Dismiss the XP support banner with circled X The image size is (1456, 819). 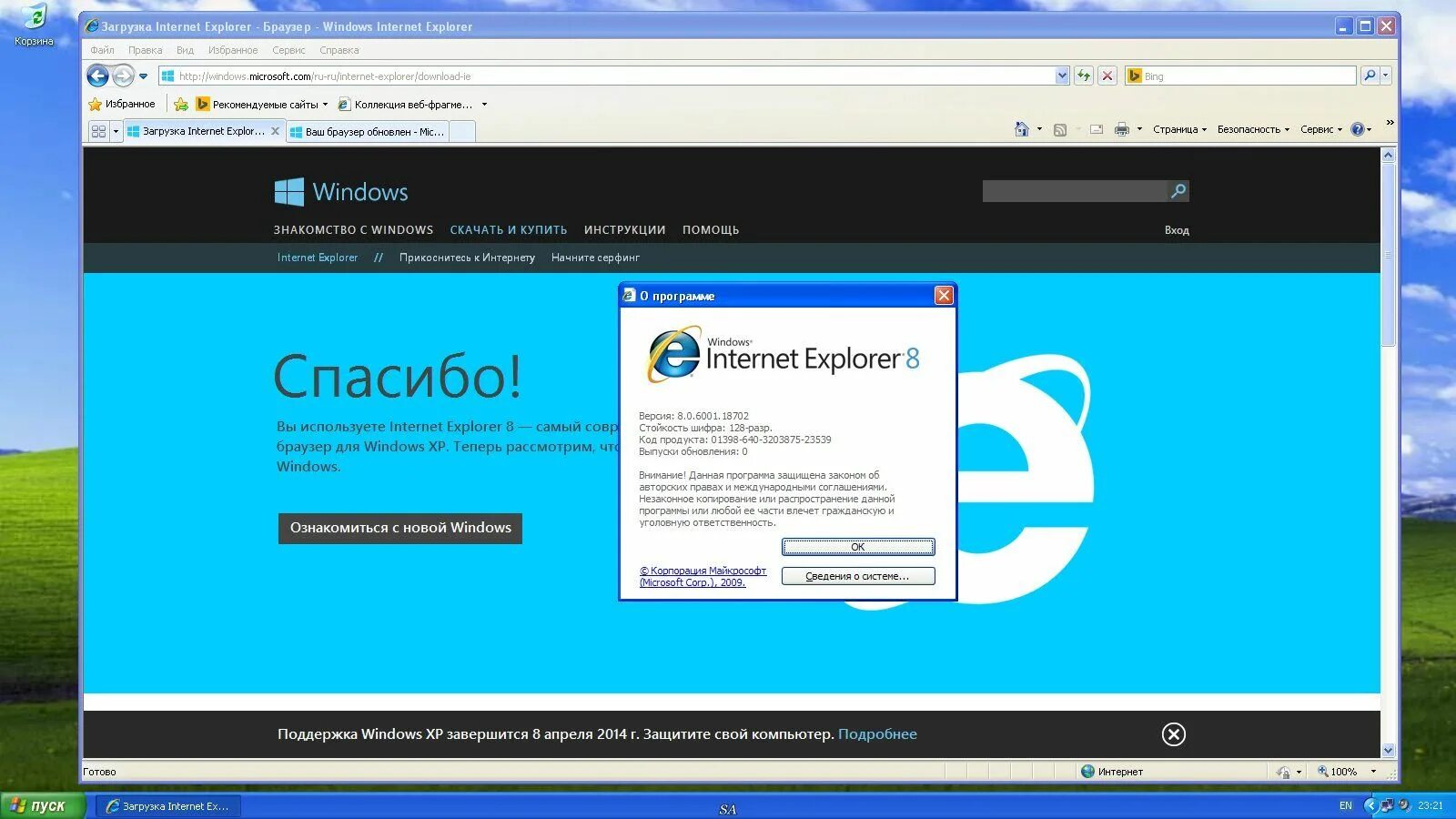click(1174, 734)
